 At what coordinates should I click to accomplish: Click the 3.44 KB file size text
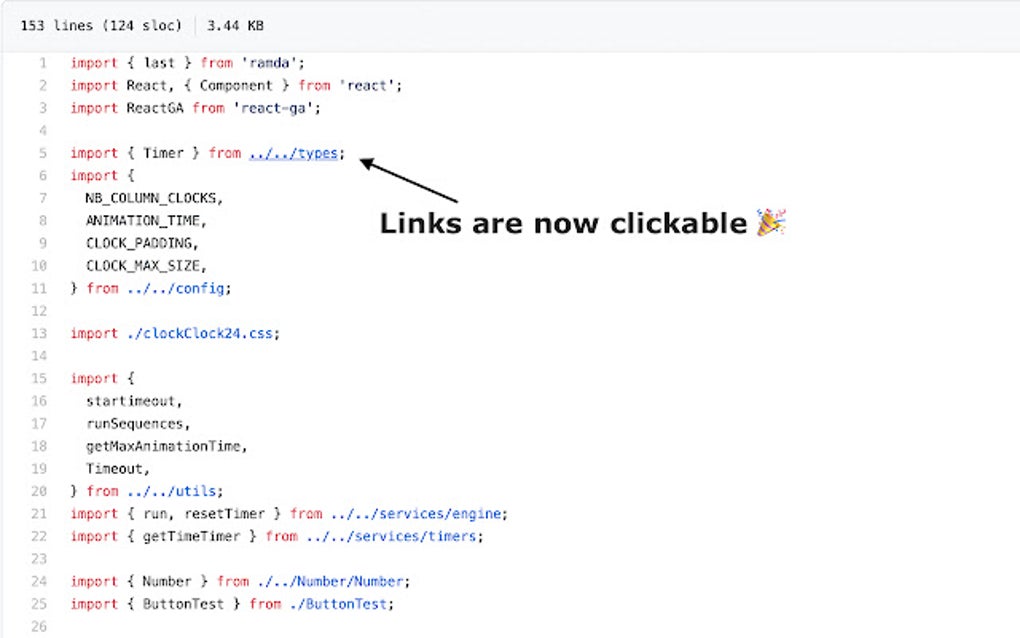235,26
